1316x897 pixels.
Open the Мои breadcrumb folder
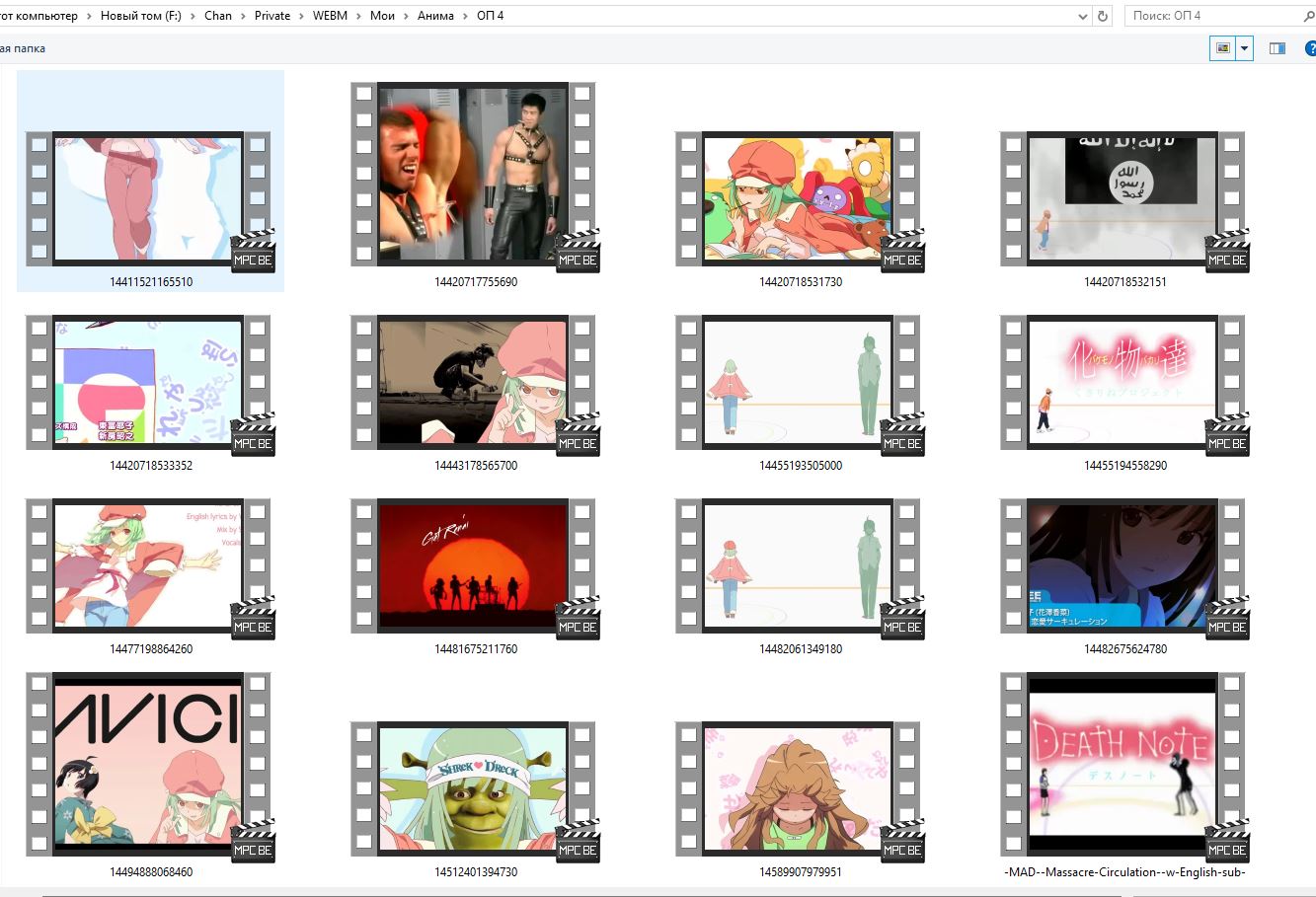coord(382,16)
